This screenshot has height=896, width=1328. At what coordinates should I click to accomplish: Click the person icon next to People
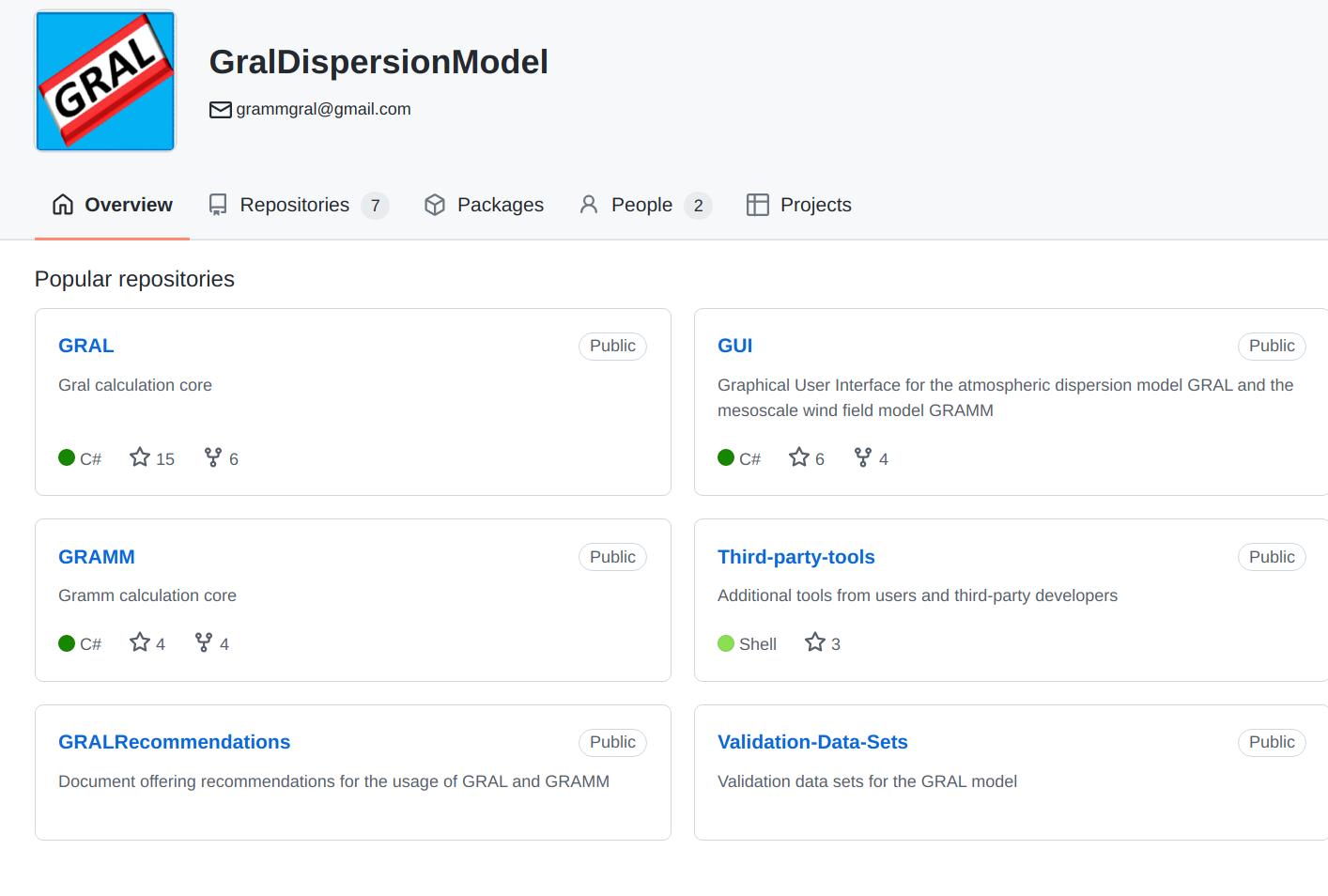point(589,205)
